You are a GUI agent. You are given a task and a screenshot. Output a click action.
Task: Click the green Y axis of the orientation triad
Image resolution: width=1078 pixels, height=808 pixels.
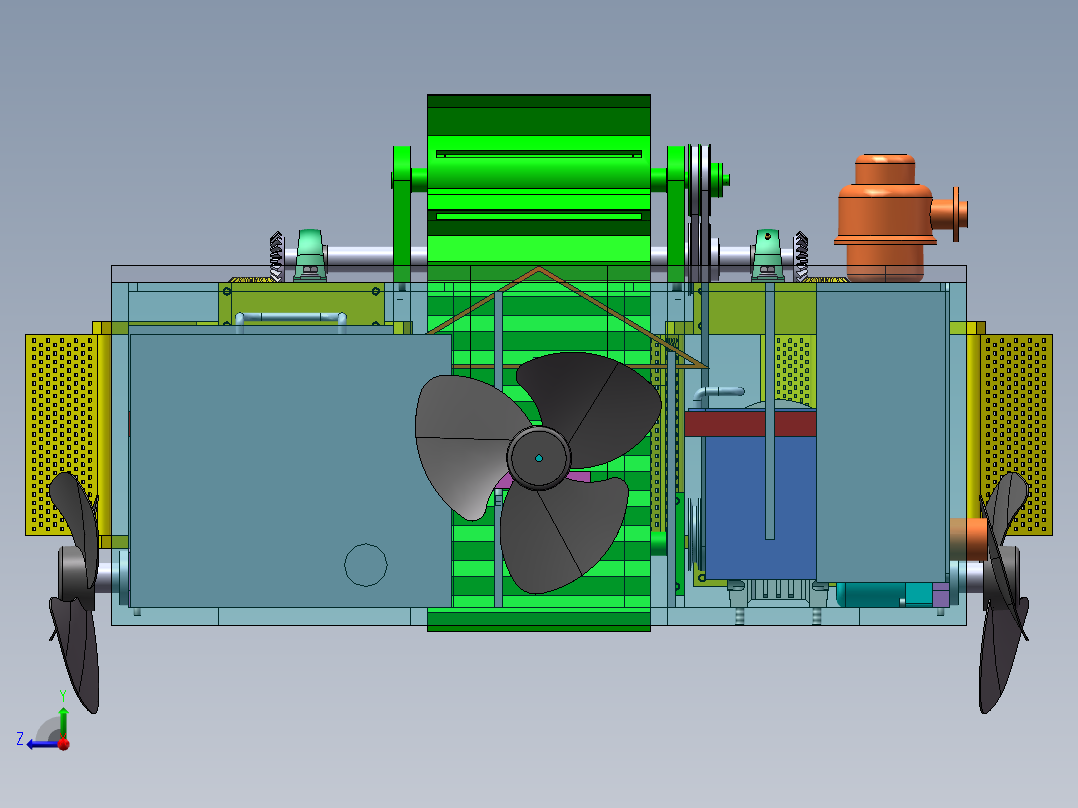click(63, 722)
